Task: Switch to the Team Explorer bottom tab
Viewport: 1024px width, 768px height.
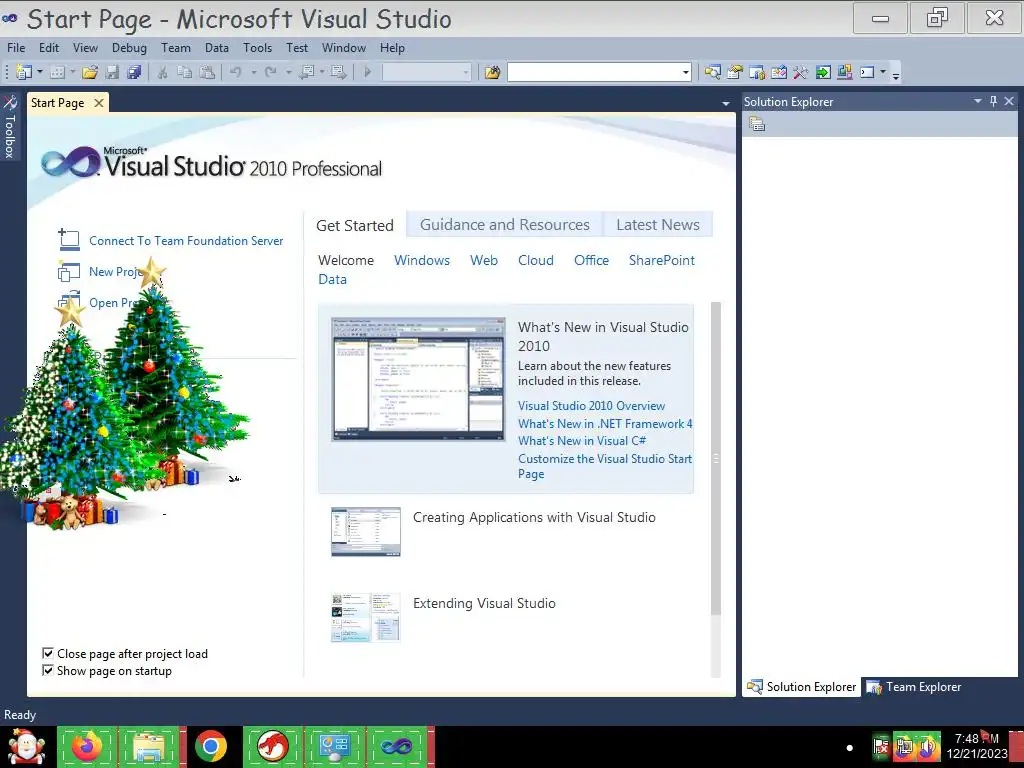Action: pos(914,687)
